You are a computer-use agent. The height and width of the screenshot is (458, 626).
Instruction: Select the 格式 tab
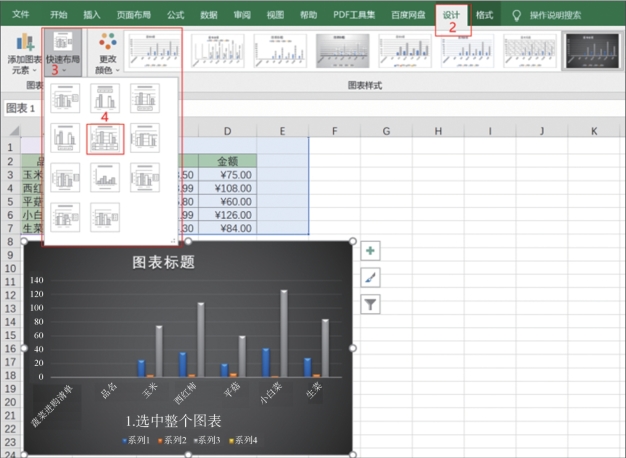click(x=484, y=15)
